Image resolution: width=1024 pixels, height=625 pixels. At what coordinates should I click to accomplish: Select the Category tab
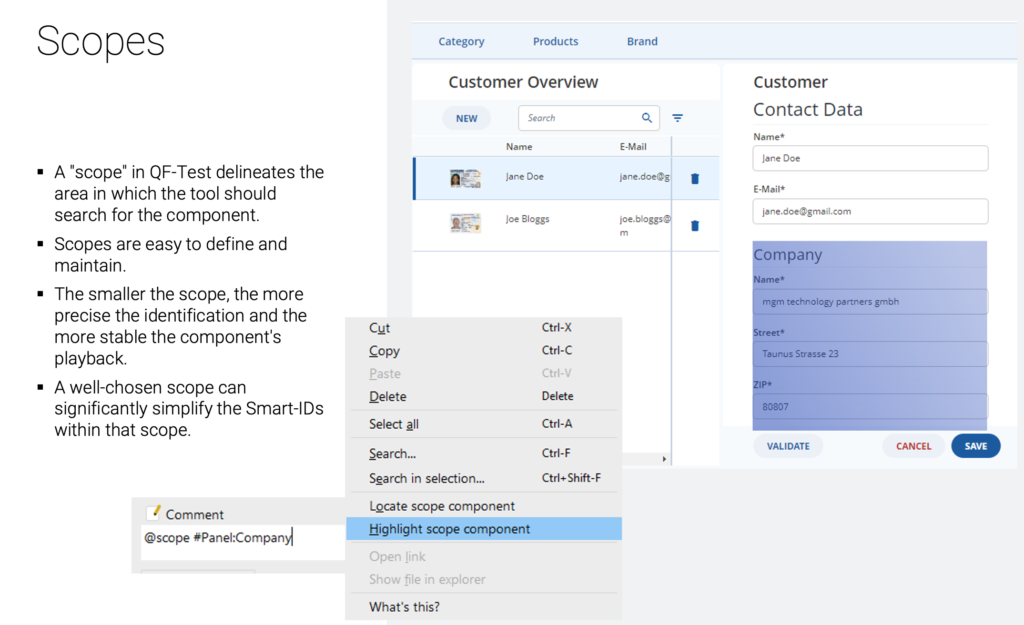461,41
